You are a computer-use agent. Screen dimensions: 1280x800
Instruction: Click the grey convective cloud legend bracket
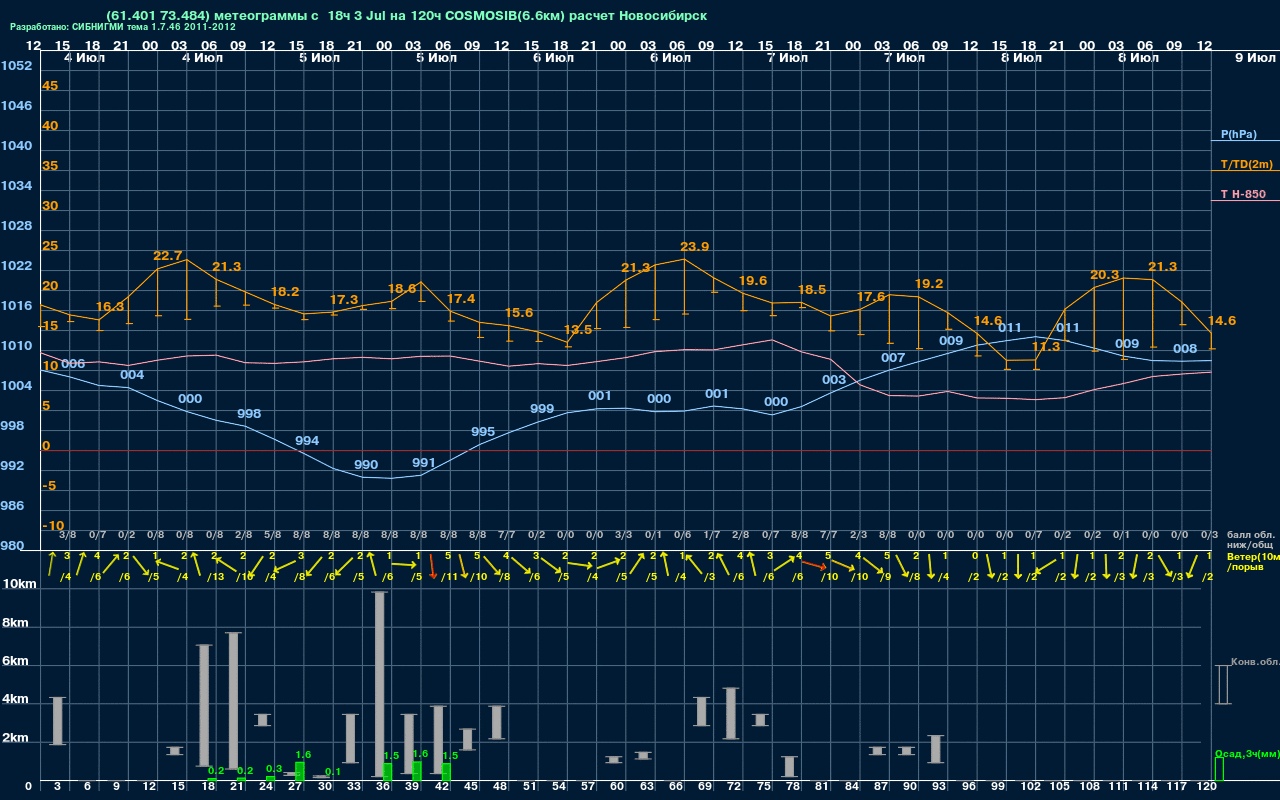1222,684
